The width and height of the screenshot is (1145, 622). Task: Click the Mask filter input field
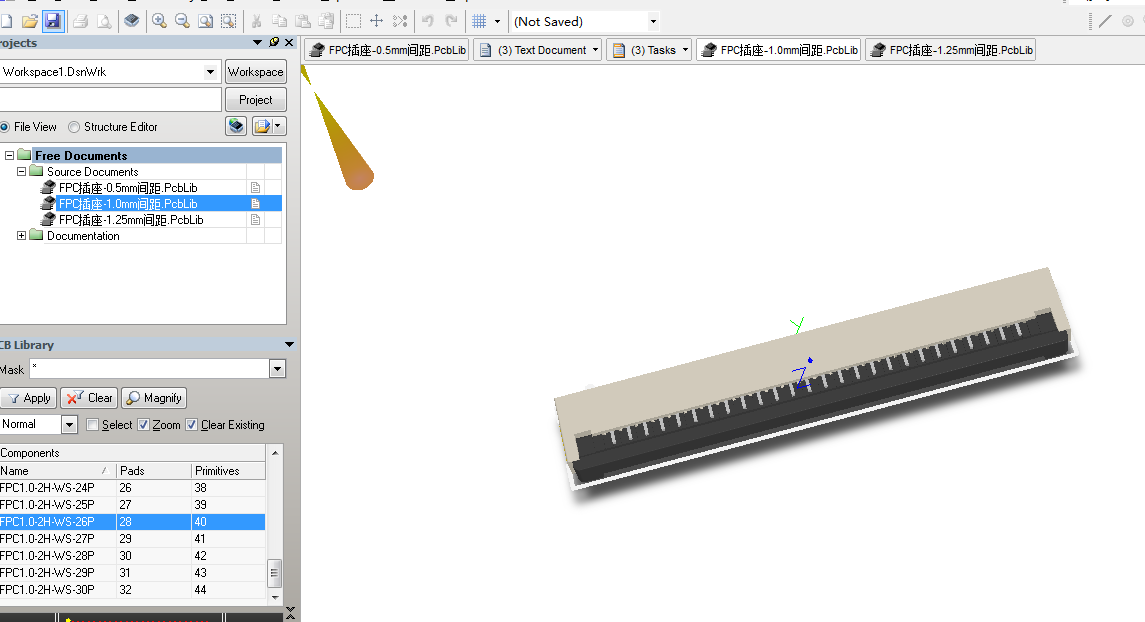point(150,369)
